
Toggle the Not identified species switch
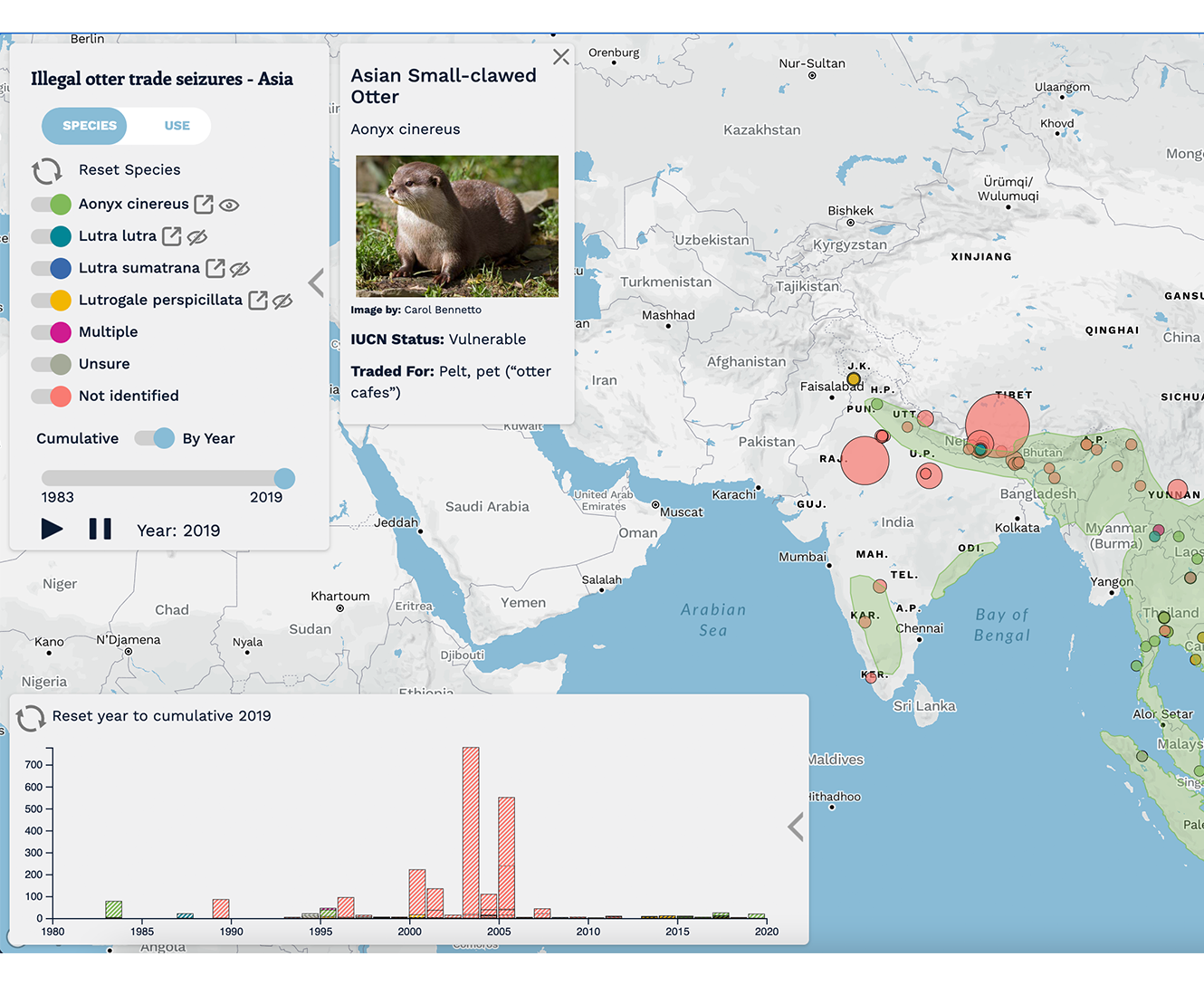(51, 397)
